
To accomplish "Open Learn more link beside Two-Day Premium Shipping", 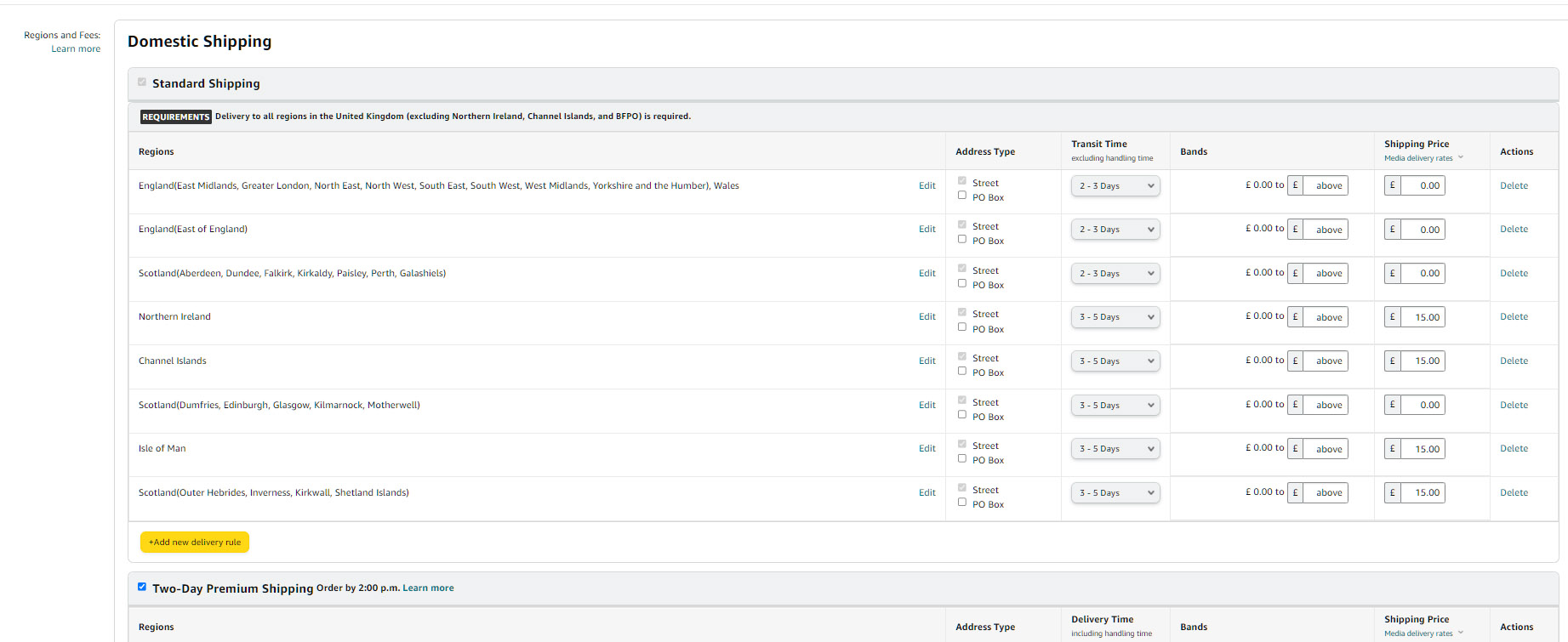I will click(x=428, y=588).
